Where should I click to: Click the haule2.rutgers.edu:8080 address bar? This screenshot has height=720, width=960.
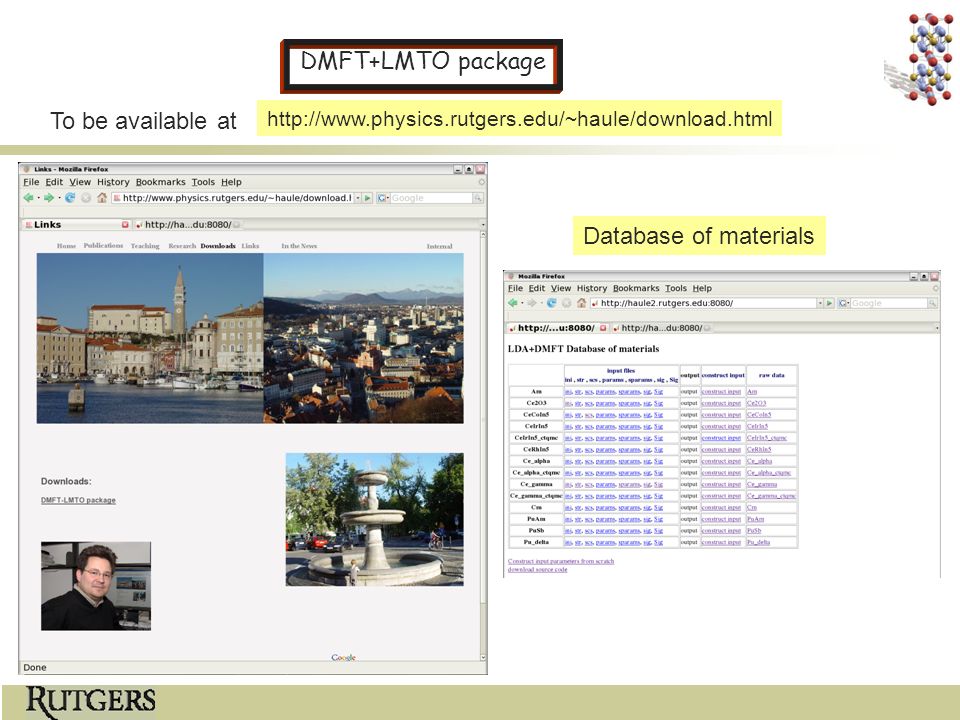pyautogui.click(x=703, y=303)
